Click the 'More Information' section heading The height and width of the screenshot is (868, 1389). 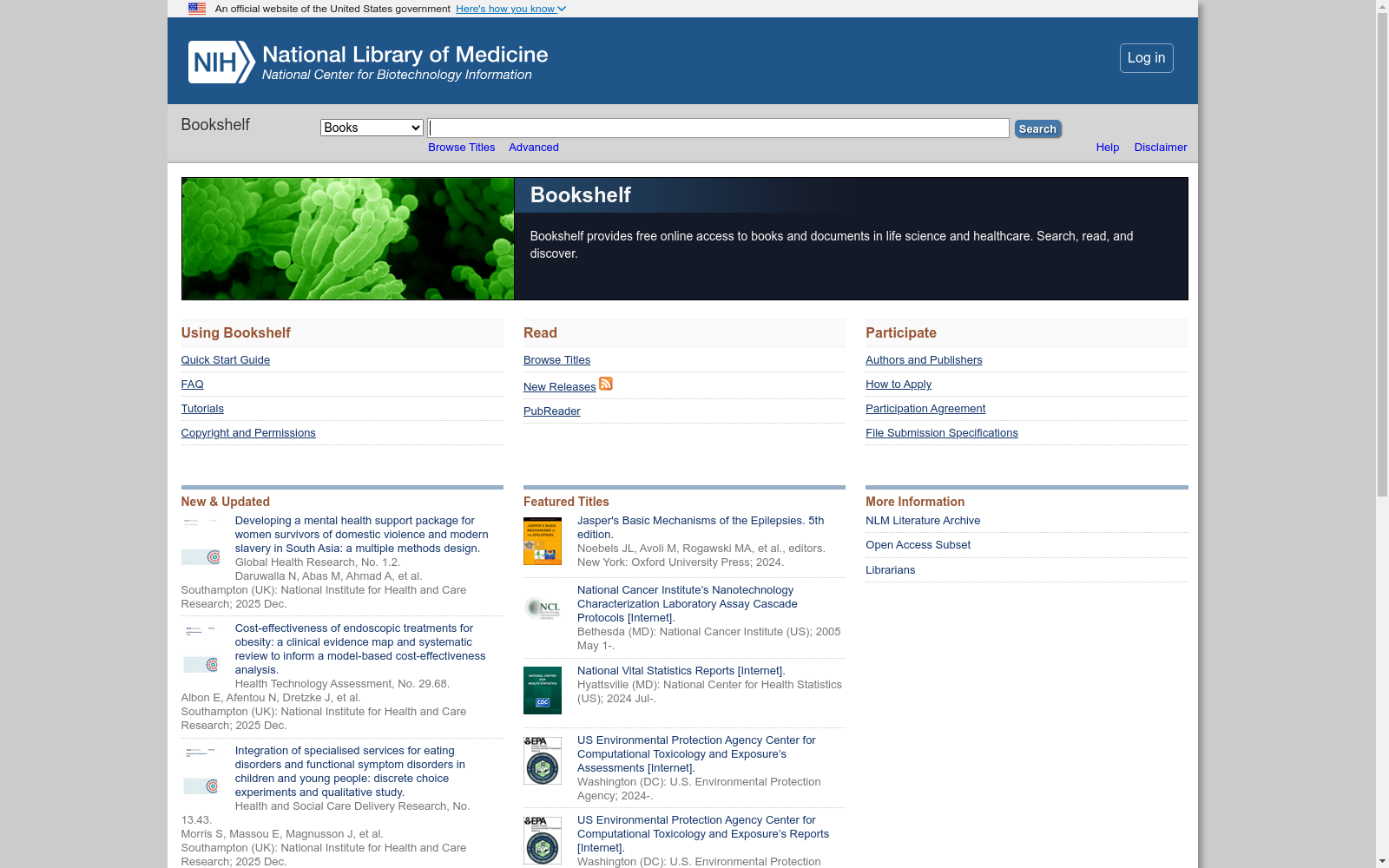(x=915, y=502)
